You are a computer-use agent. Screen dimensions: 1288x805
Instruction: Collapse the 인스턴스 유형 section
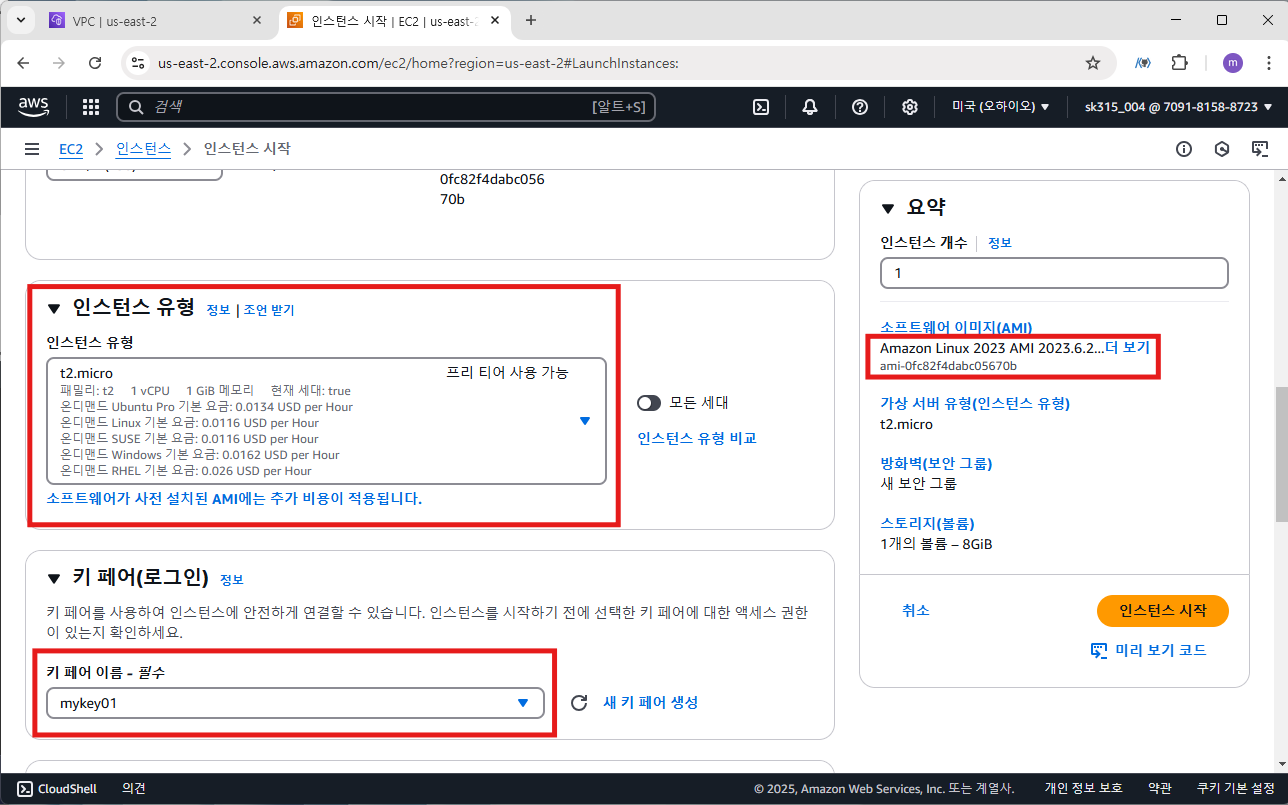tap(54, 309)
